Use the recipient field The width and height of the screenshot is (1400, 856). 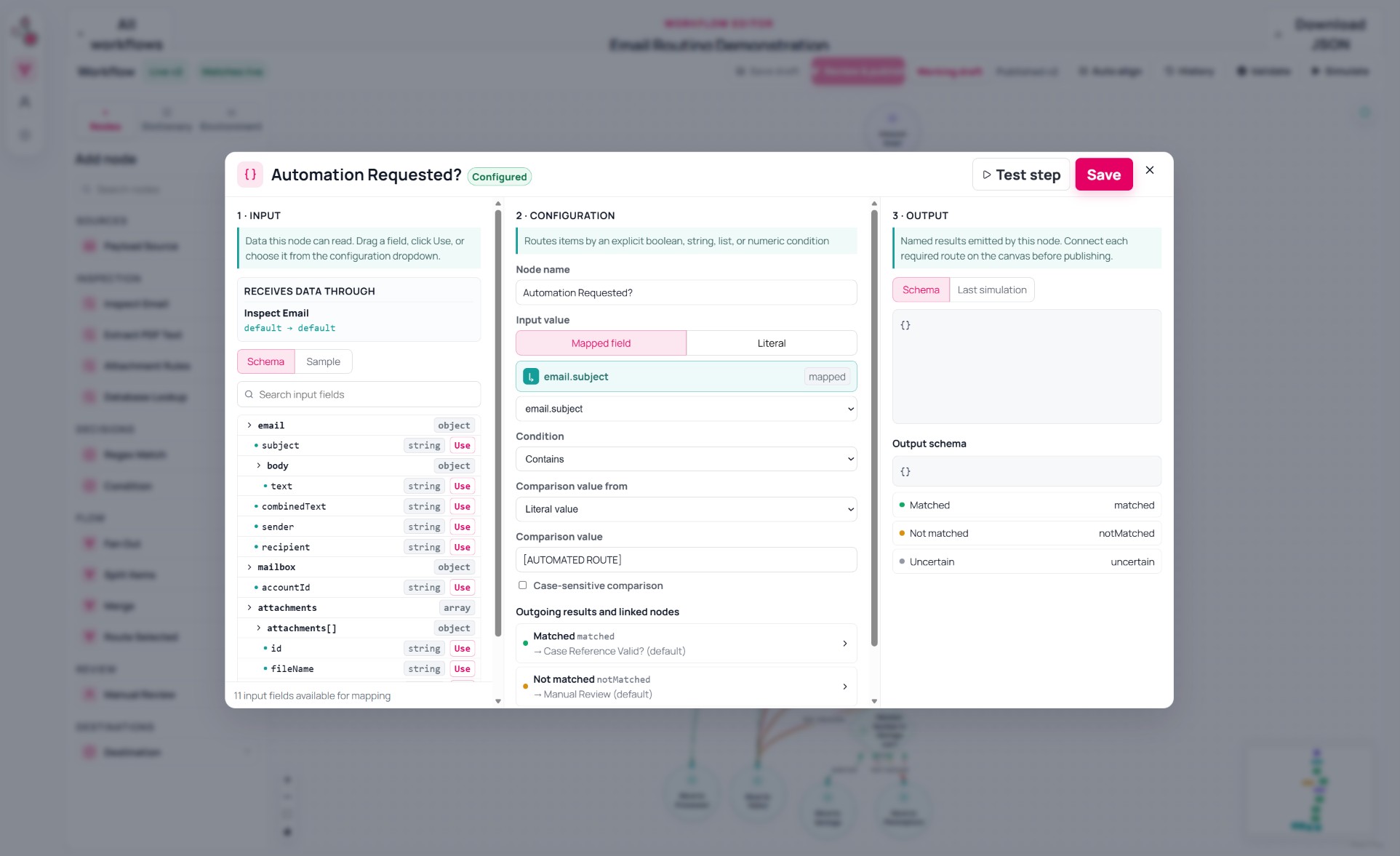(x=462, y=547)
